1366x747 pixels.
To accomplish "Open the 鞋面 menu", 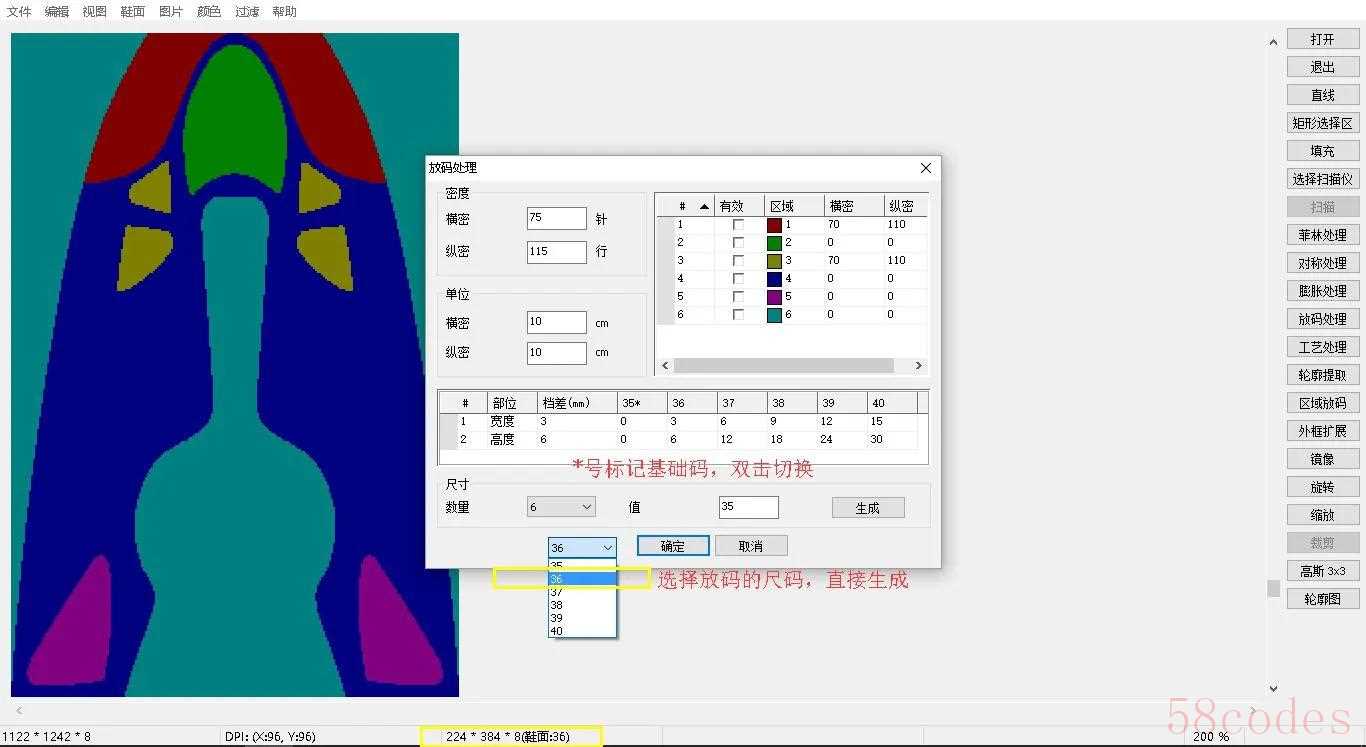I will click(x=132, y=12).
